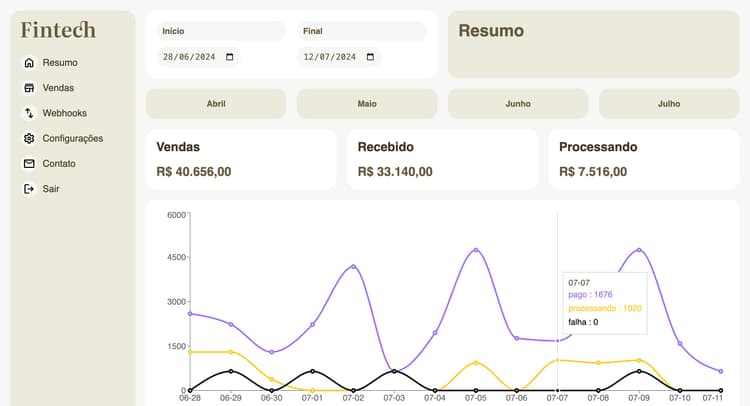Click the Vendas store icon
Viewport: 750px width, 406px height.
(x=29, y=88)
